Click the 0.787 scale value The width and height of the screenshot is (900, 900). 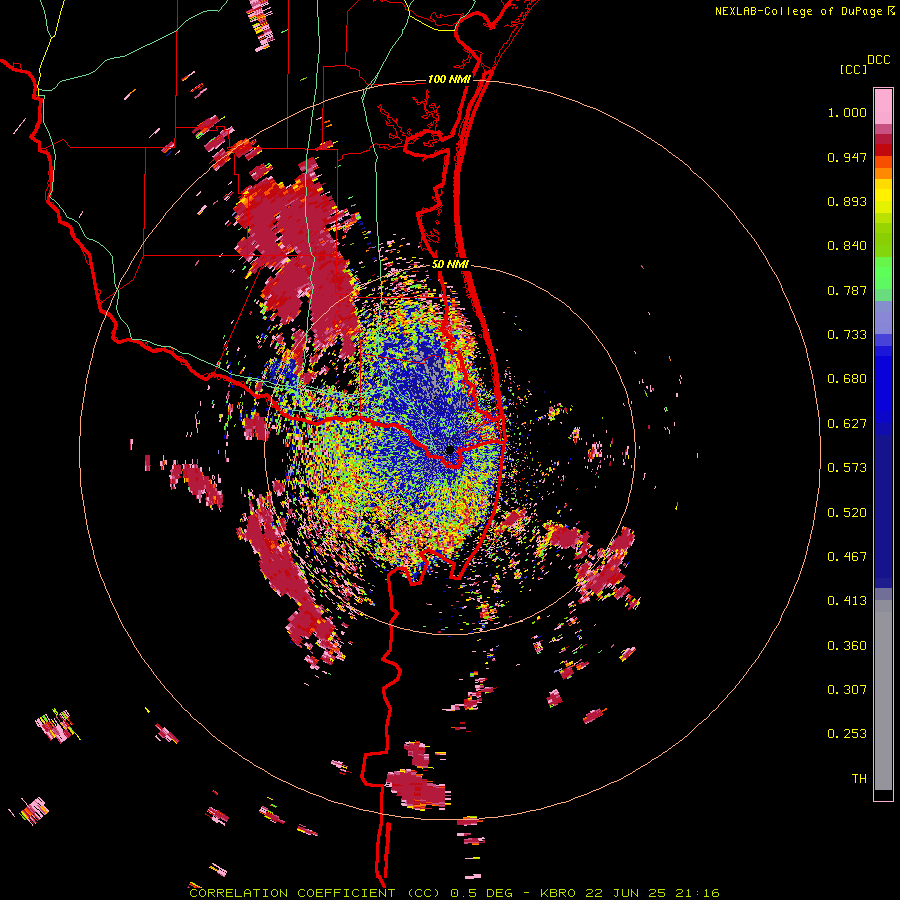tap(847, 290)
